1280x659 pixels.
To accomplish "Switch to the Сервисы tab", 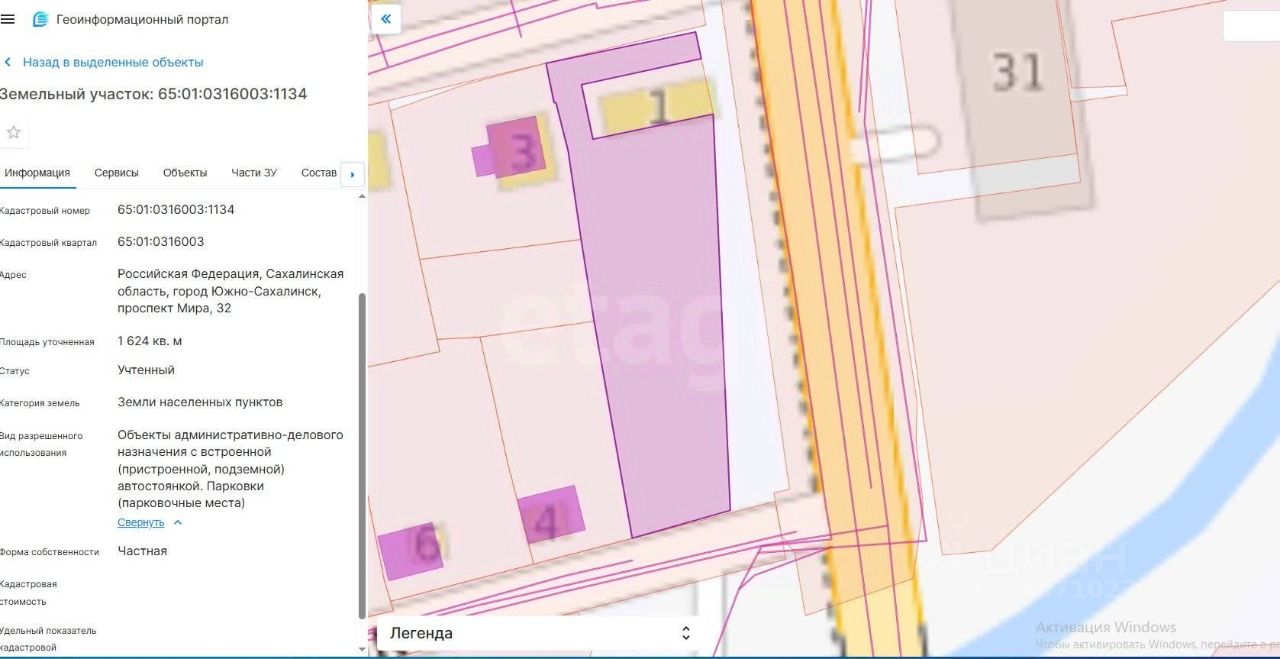I will tap(116, 173).
